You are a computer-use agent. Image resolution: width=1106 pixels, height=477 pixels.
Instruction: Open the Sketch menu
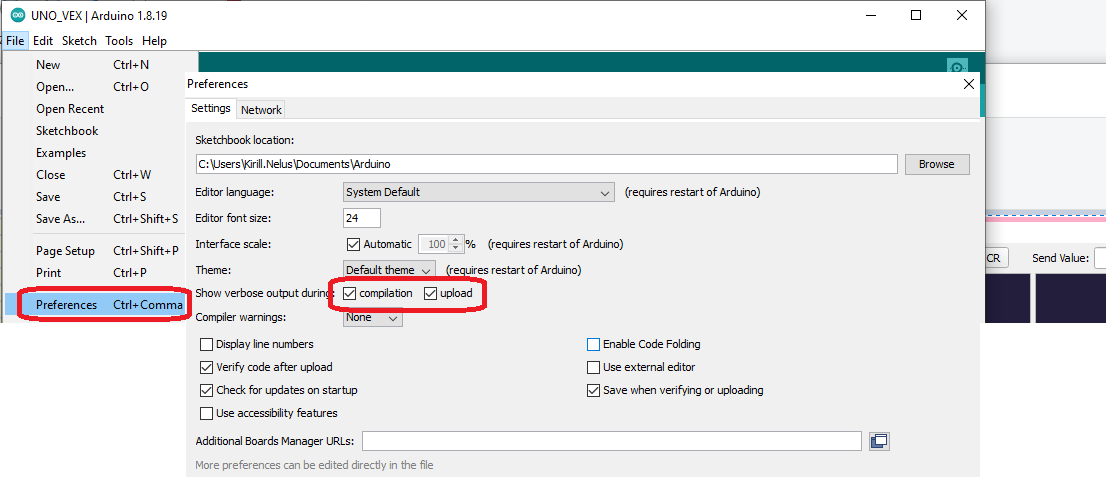click(79, 41)
